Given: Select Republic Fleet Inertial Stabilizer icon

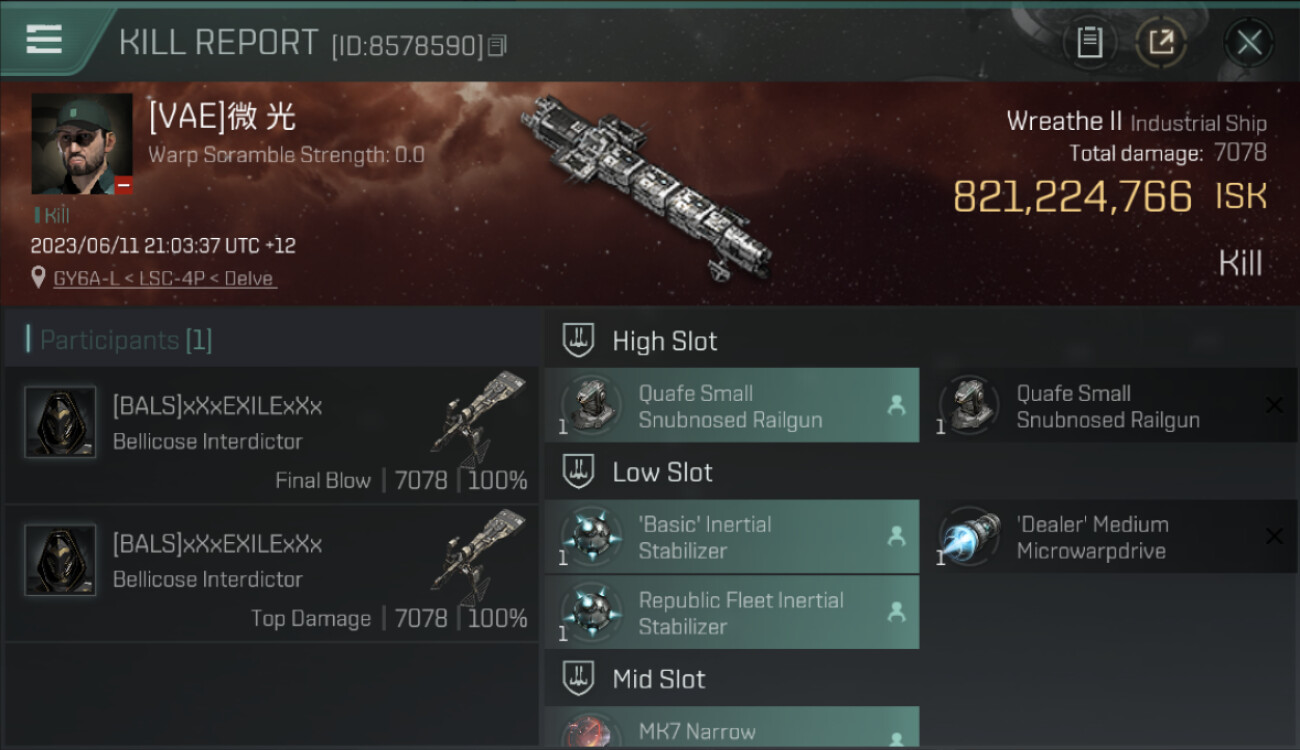Looking at the screenshot, I should 591,613.
